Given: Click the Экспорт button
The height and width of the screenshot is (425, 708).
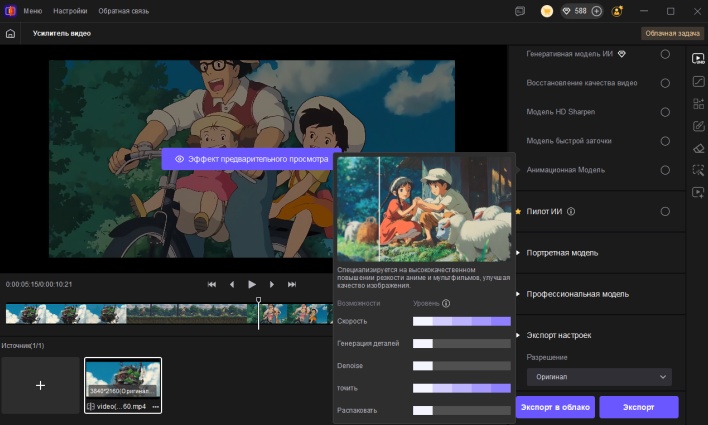Looking at the screenshot, I should coord(638,407).
